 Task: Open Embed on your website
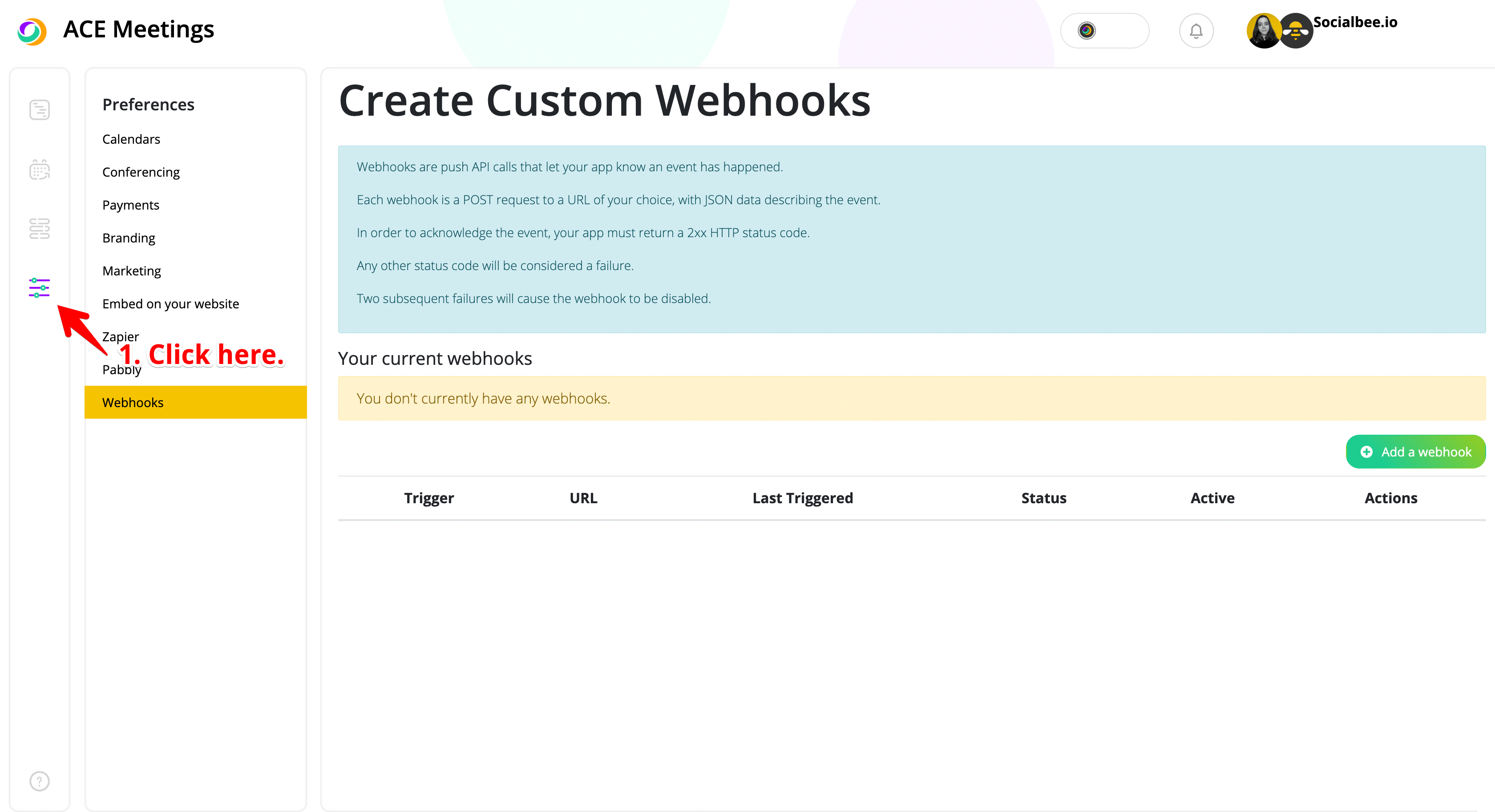point(170,304)
